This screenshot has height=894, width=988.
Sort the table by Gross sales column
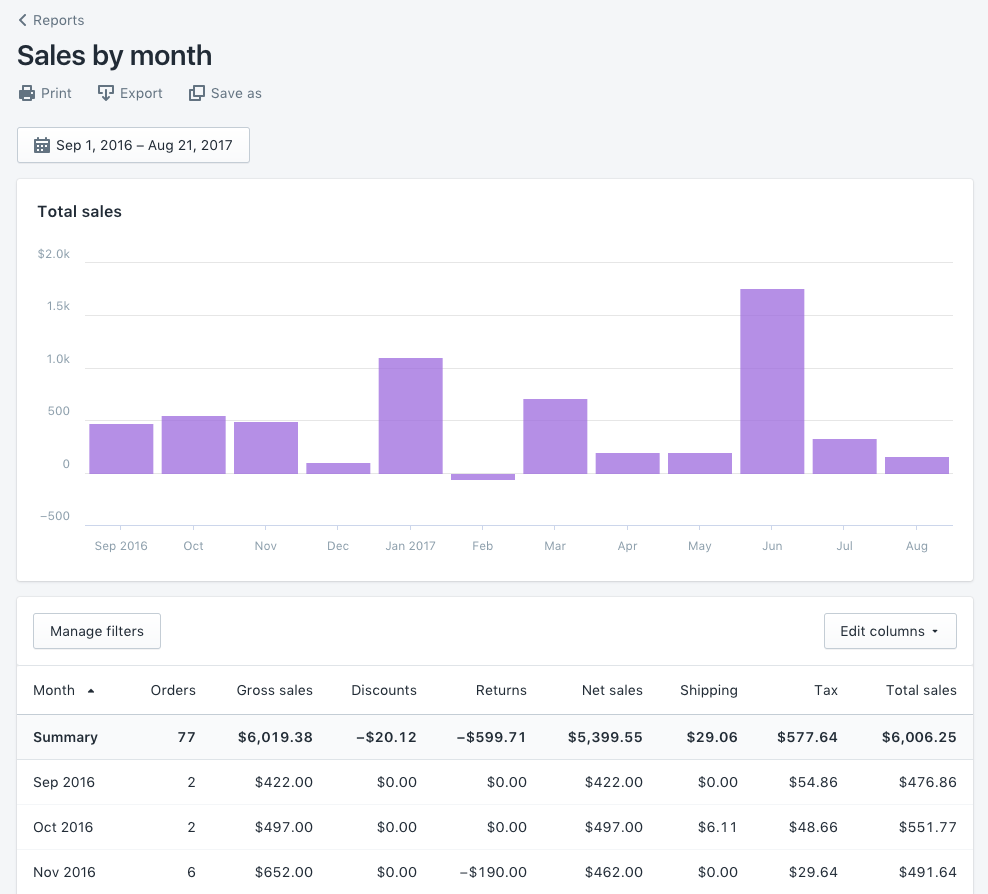point(274,690)
